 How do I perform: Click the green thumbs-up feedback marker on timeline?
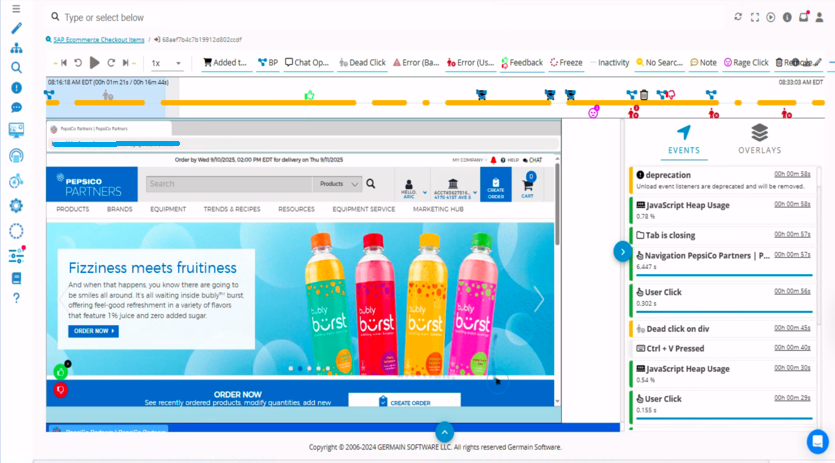coord(309,95)
